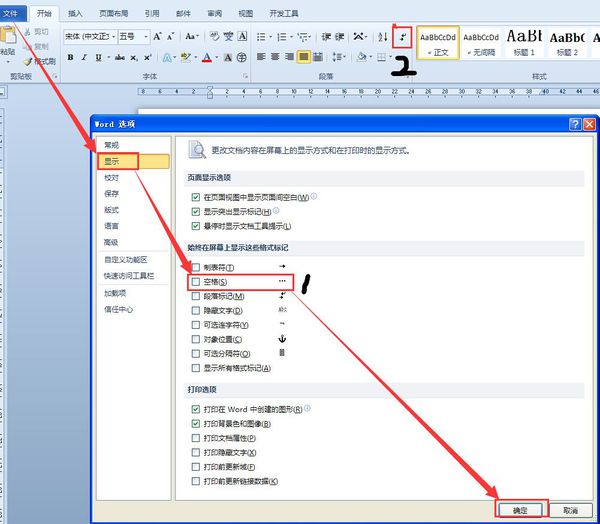Screen dimensions: 600x524
Task: Uncheck 打印背景色和图像(B) option
Action: pos(196,424)
